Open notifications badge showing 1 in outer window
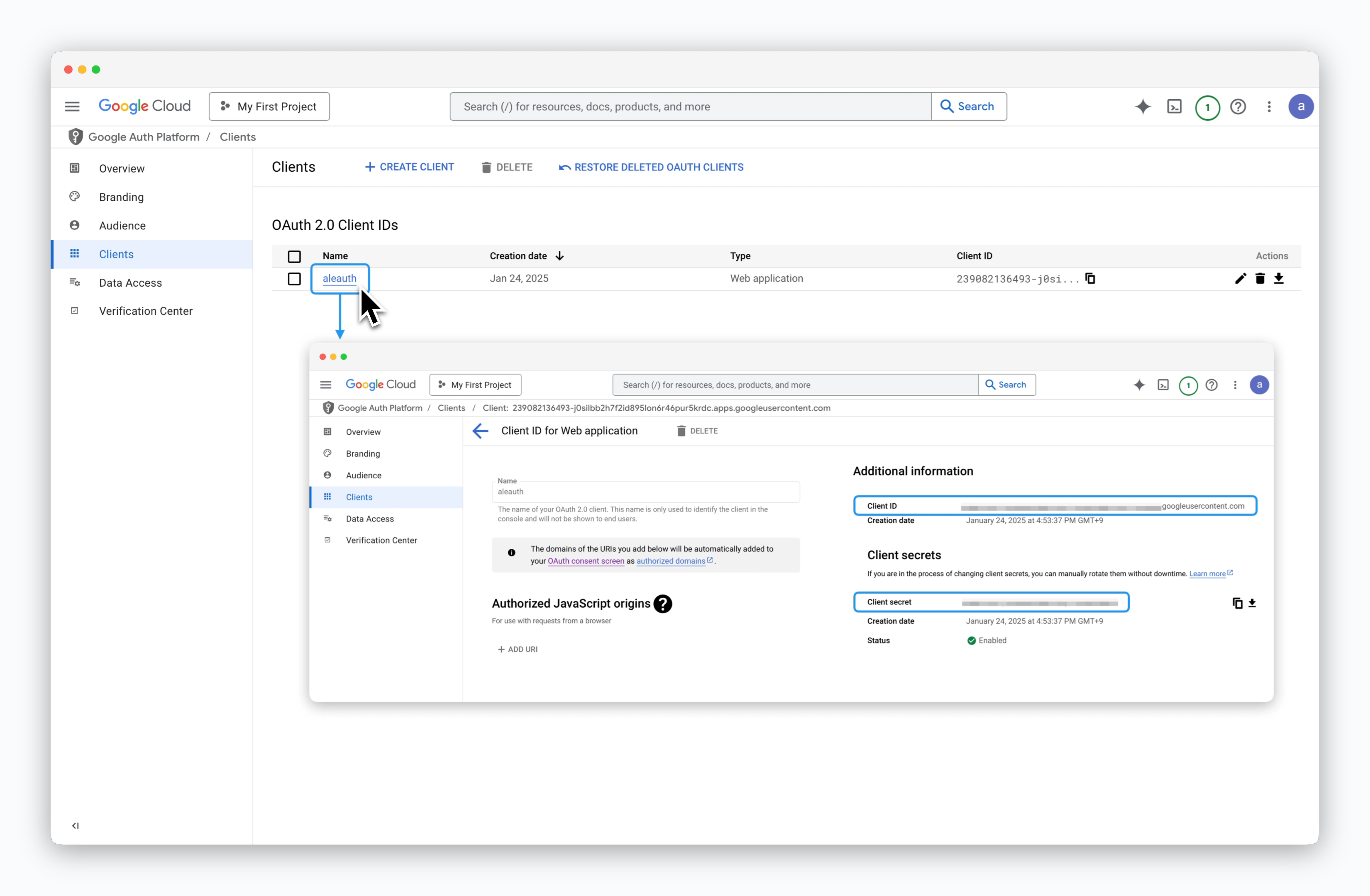 [x=1207, y=107]
